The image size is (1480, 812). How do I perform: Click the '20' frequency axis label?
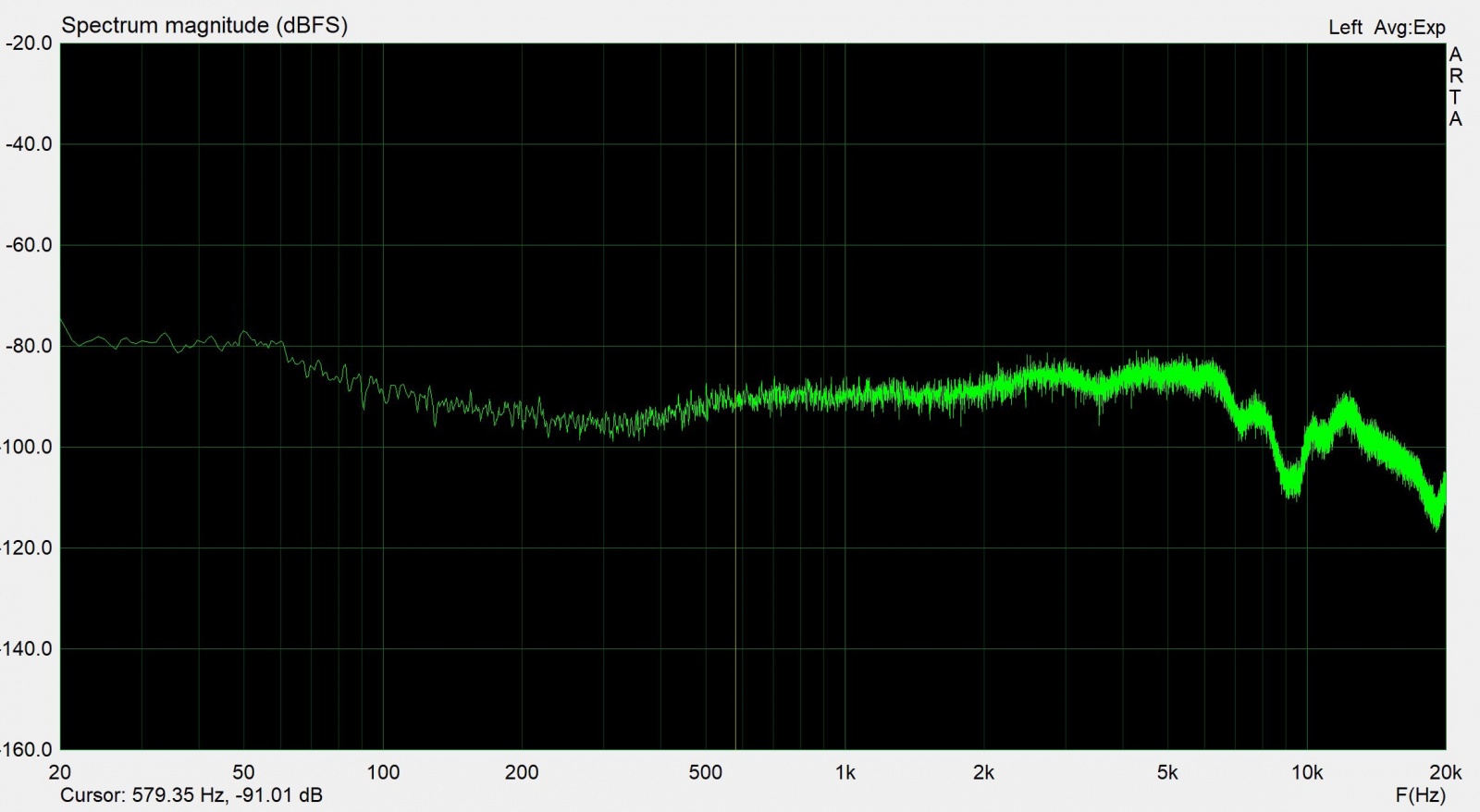tap(60, 772)
